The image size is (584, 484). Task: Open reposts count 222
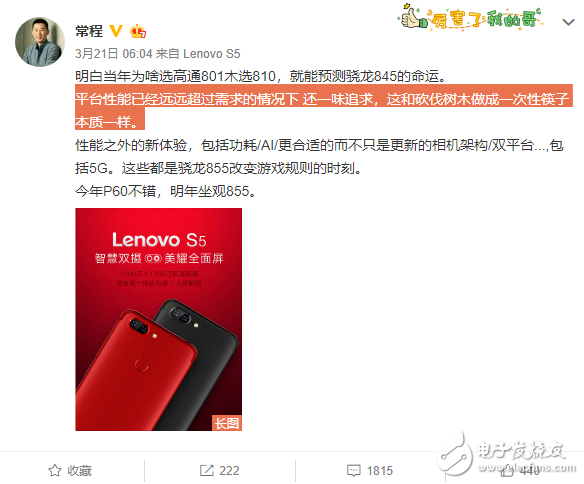(x=229, y=471)
